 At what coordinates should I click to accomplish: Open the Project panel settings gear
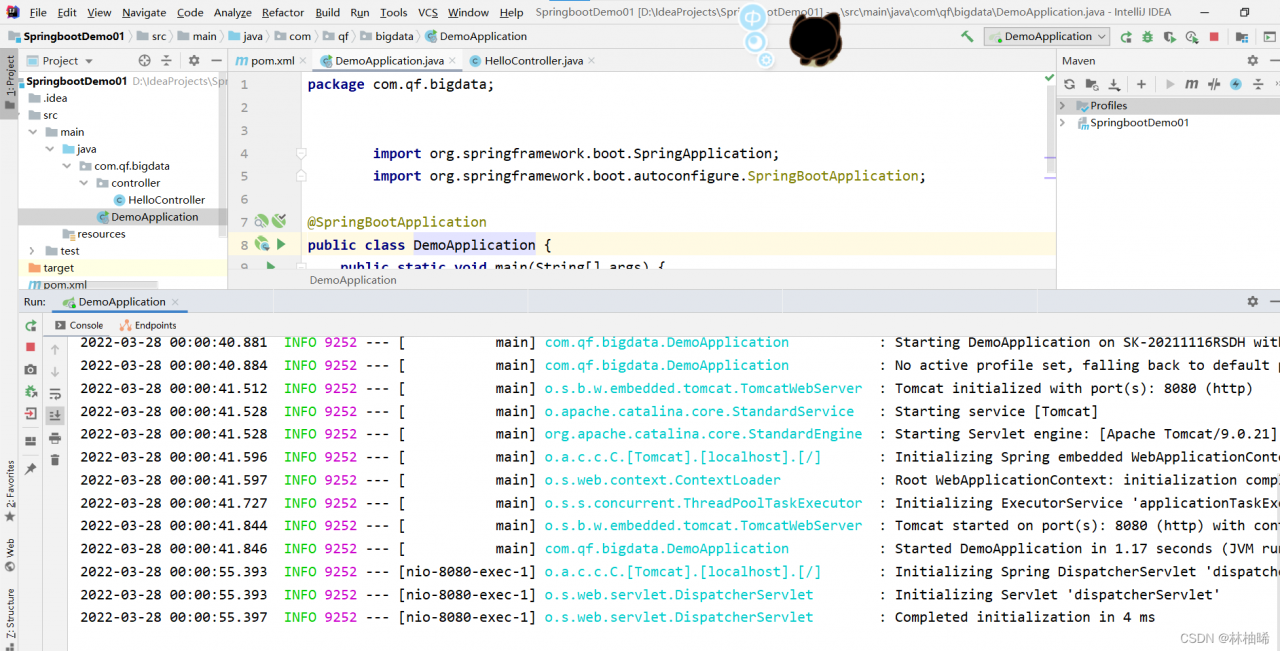click(194, 61)
